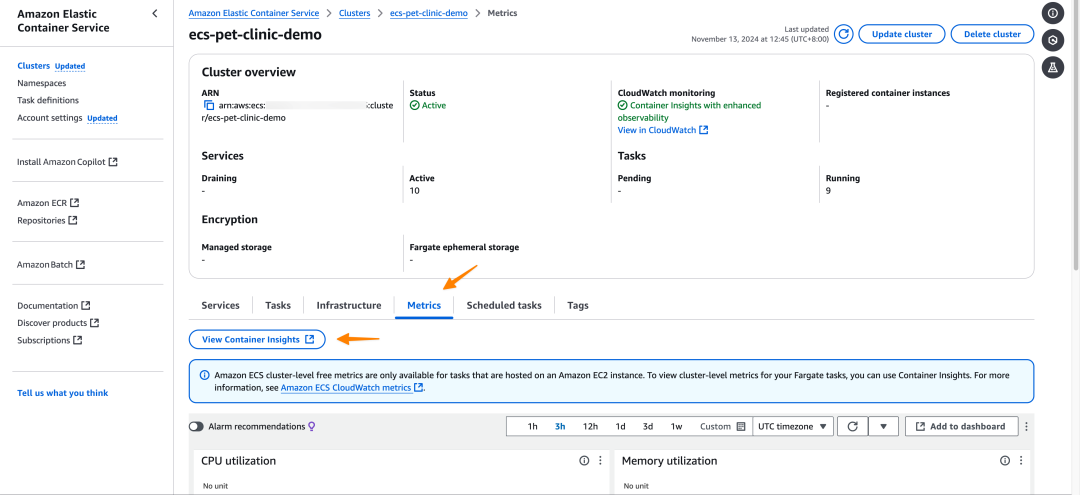Open Account settings in the sidebar
The height and width of the screenshot is (495, 1080).
[x=50, y=118]
